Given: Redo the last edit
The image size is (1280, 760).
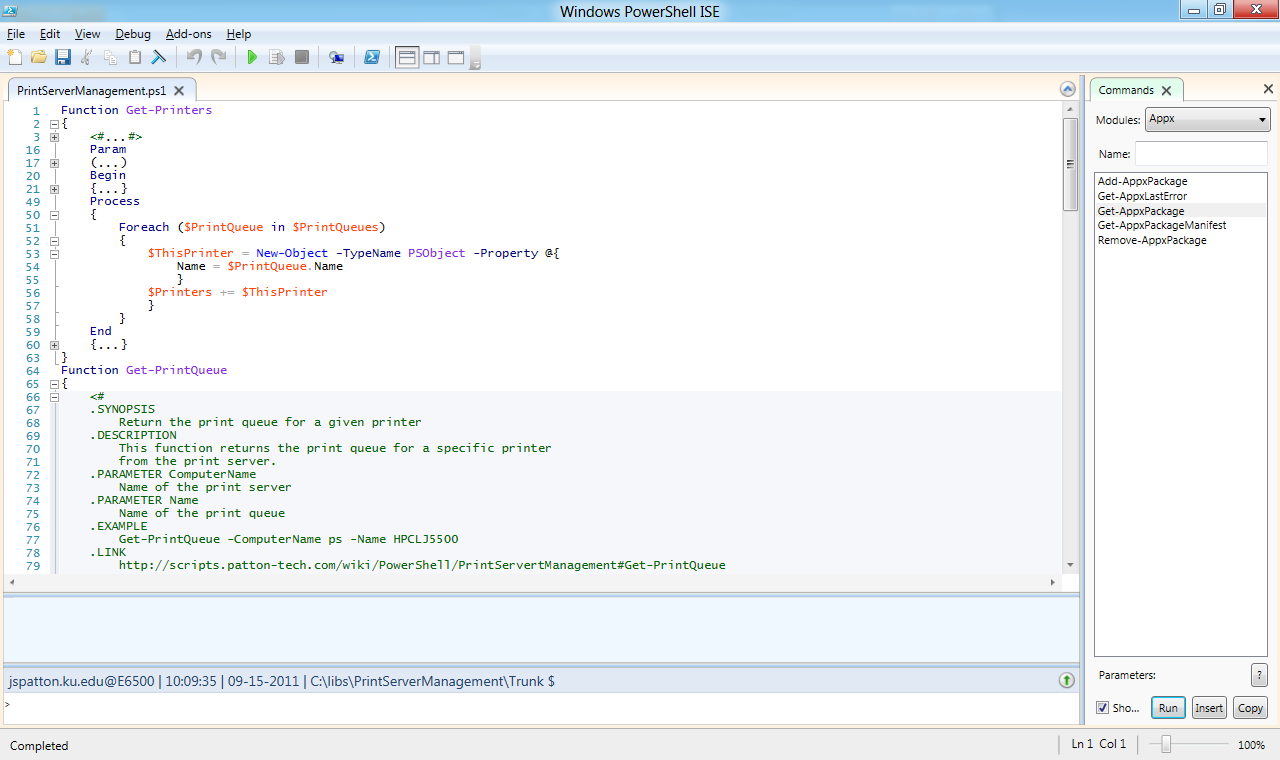Looking at the screenshot, I should 218,57.
